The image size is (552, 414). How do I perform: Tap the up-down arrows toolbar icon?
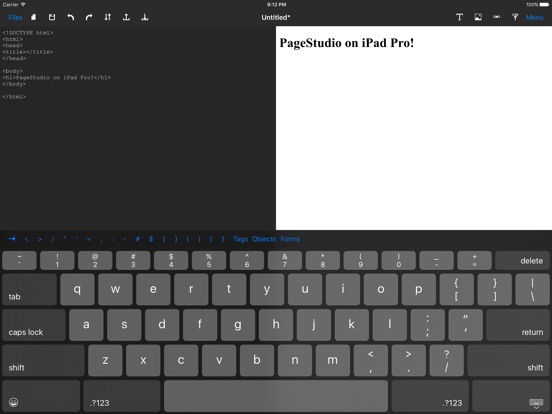[x=108, y=17]
